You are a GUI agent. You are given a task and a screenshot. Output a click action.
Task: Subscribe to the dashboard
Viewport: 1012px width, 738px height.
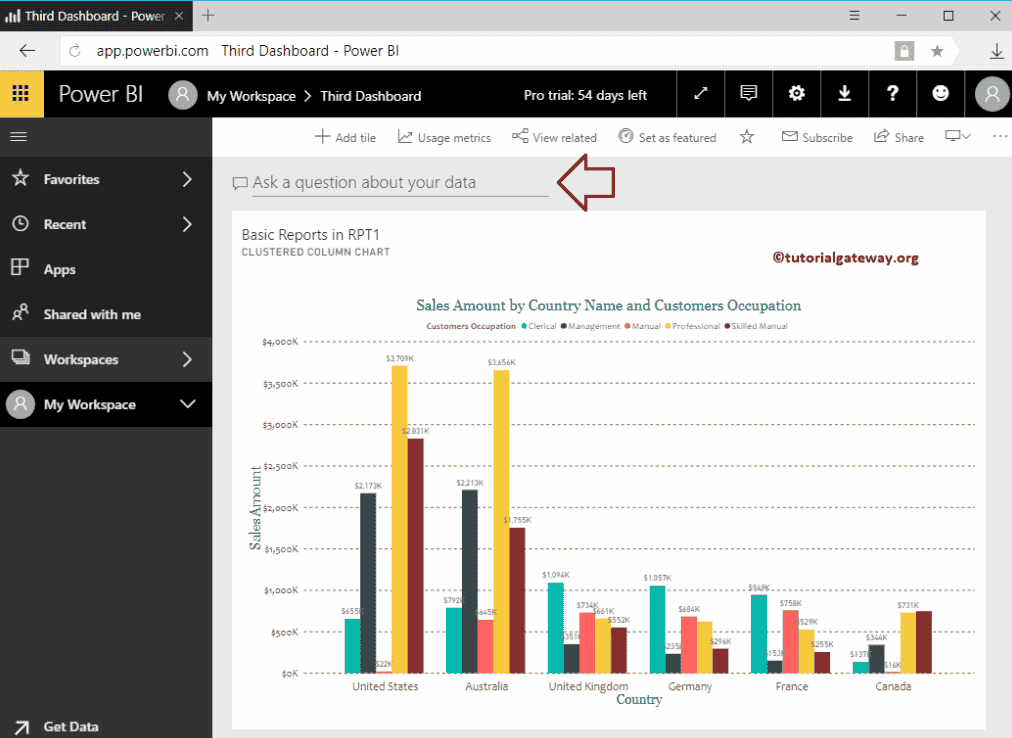click(x=816, y=137)
